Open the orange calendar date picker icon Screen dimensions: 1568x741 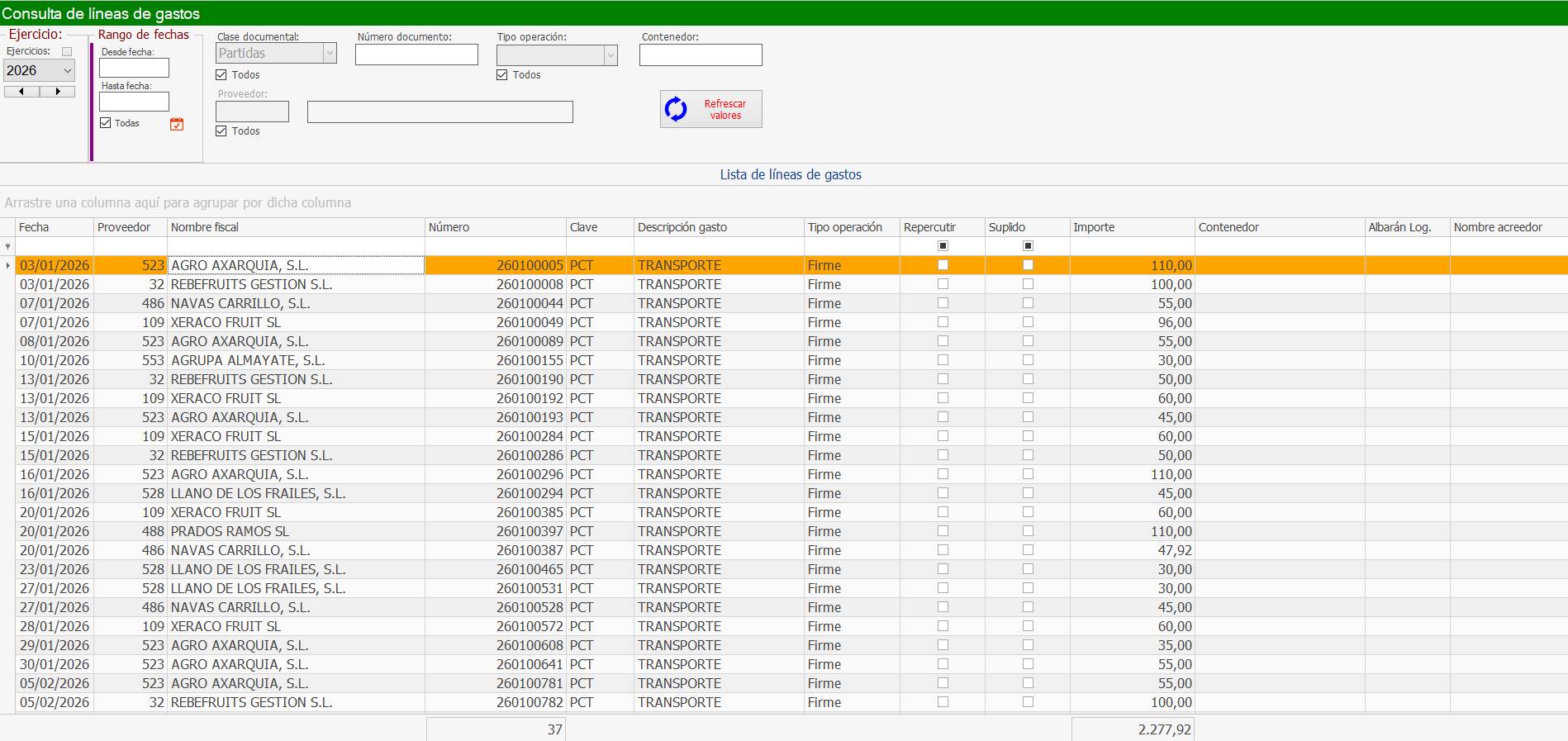pyautogui.click(x=177, y=124)
